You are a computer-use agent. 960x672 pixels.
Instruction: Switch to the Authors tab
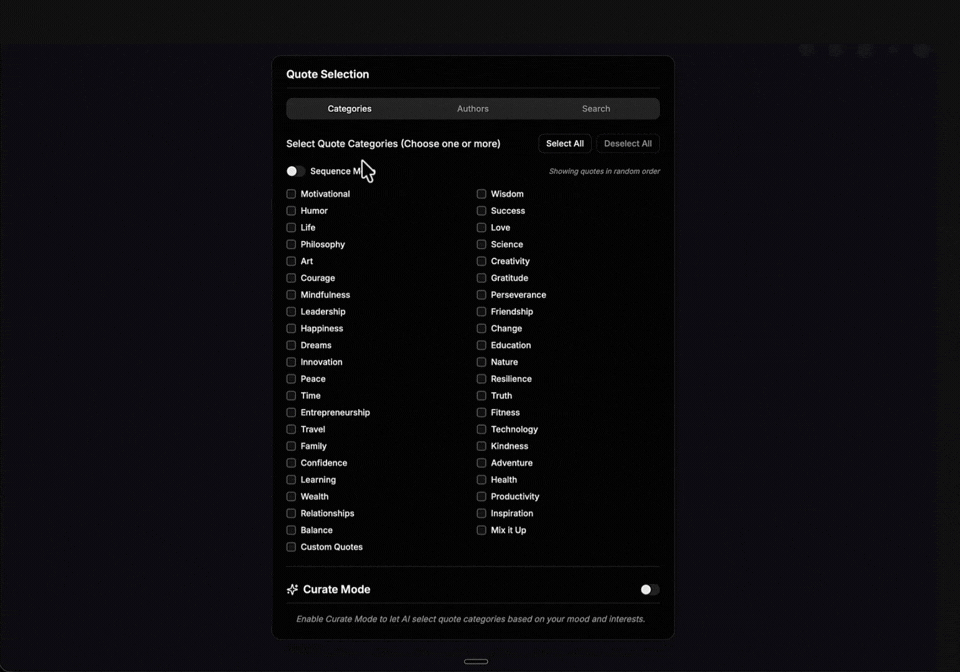(x=473, y=109)
